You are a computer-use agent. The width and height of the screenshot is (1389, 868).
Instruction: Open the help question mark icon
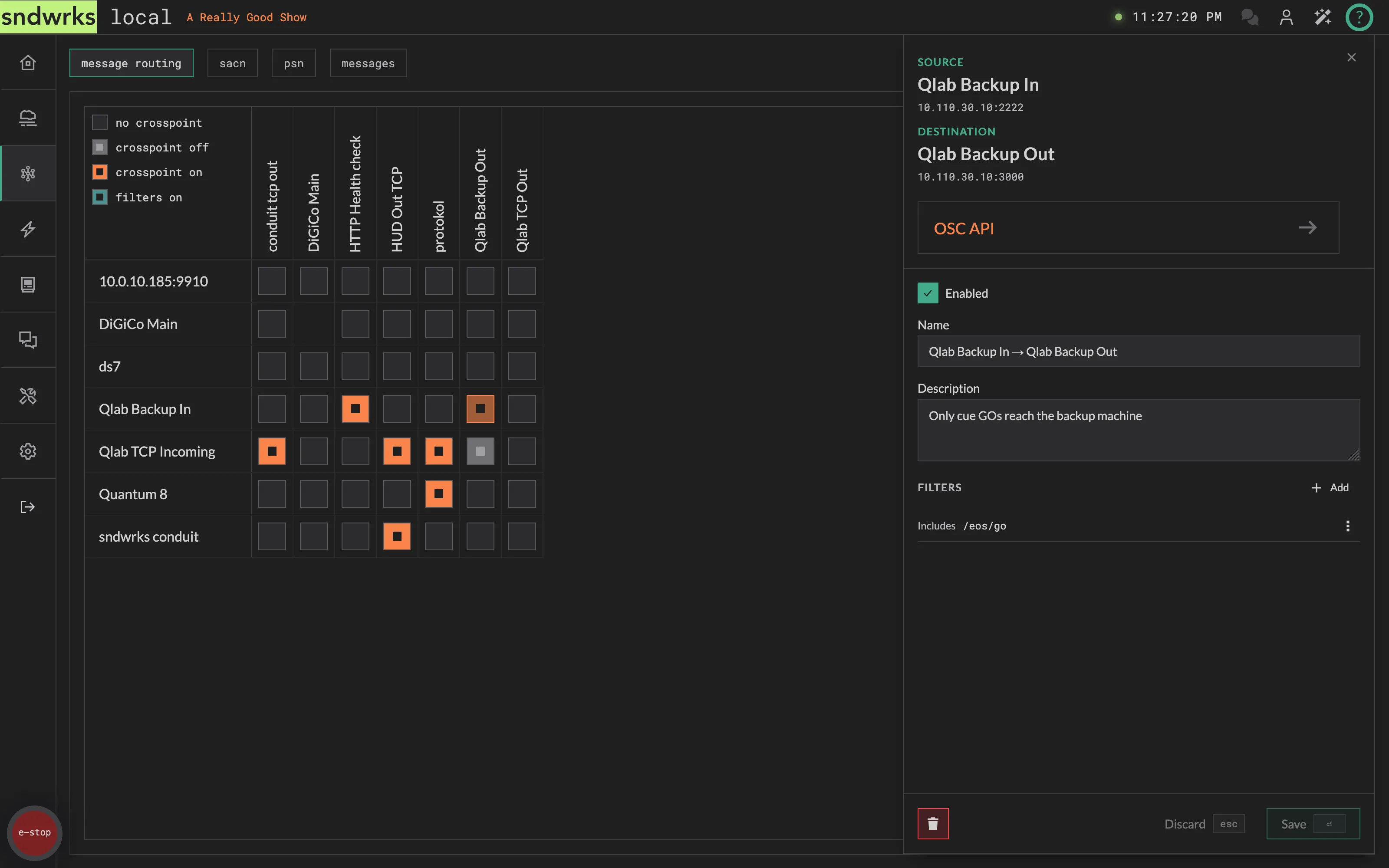[x=1359, y=17]
